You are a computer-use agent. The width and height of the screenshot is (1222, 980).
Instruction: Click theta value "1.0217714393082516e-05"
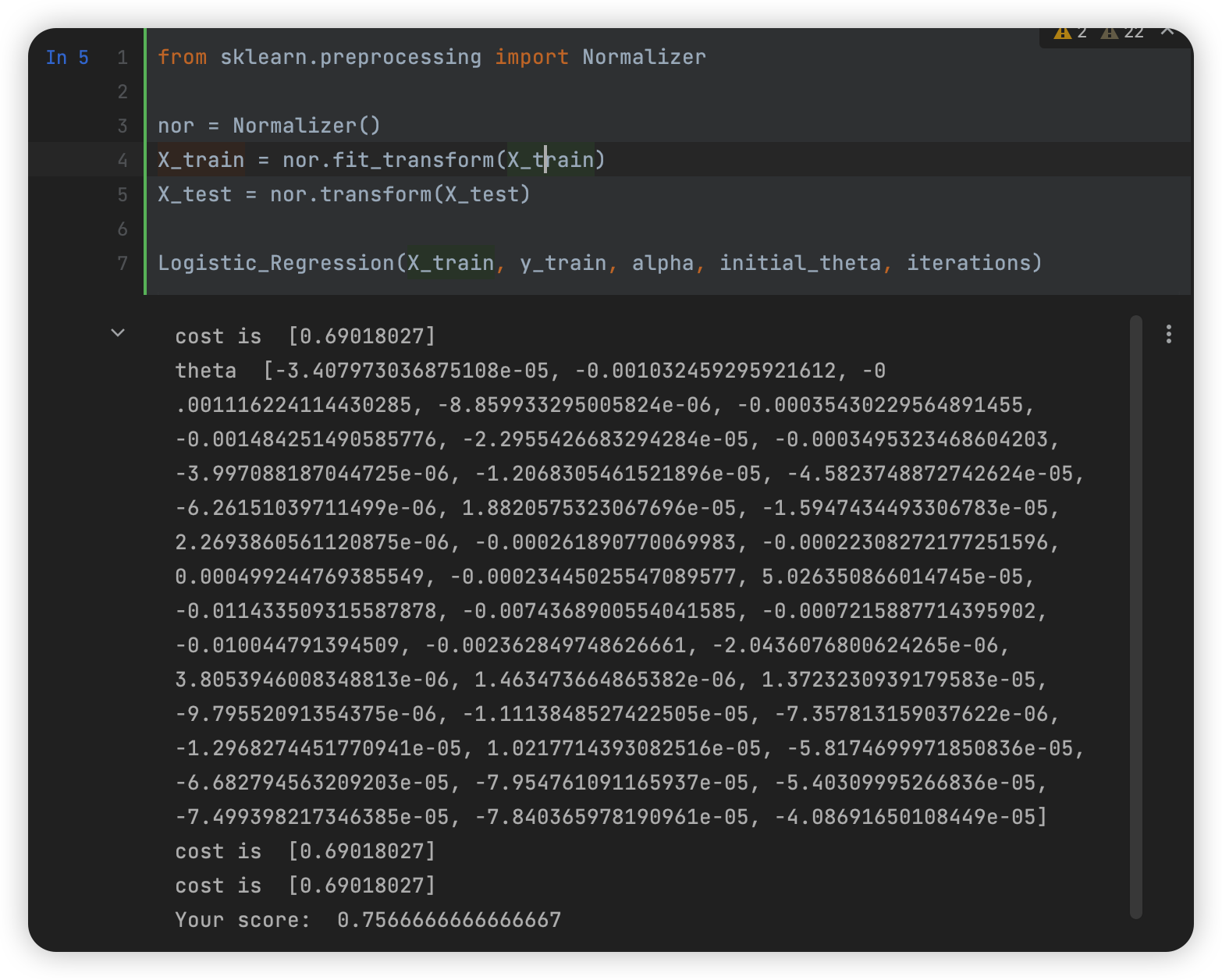(x=624, y=748)
